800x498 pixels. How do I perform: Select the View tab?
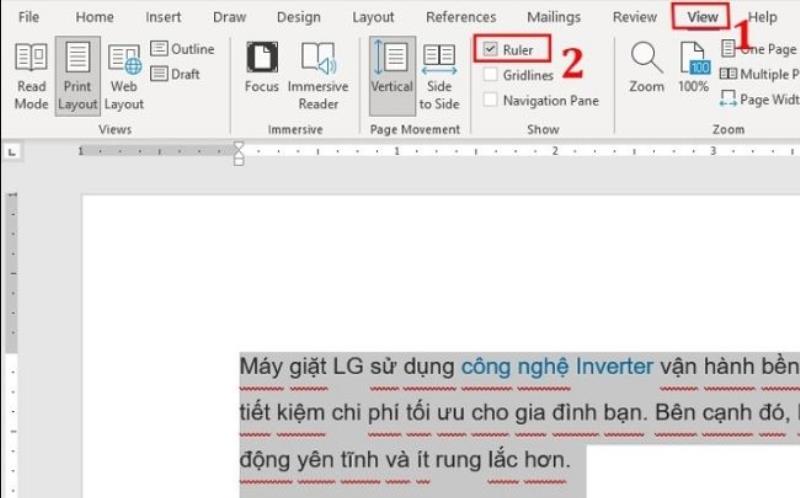tap(702, 17)
